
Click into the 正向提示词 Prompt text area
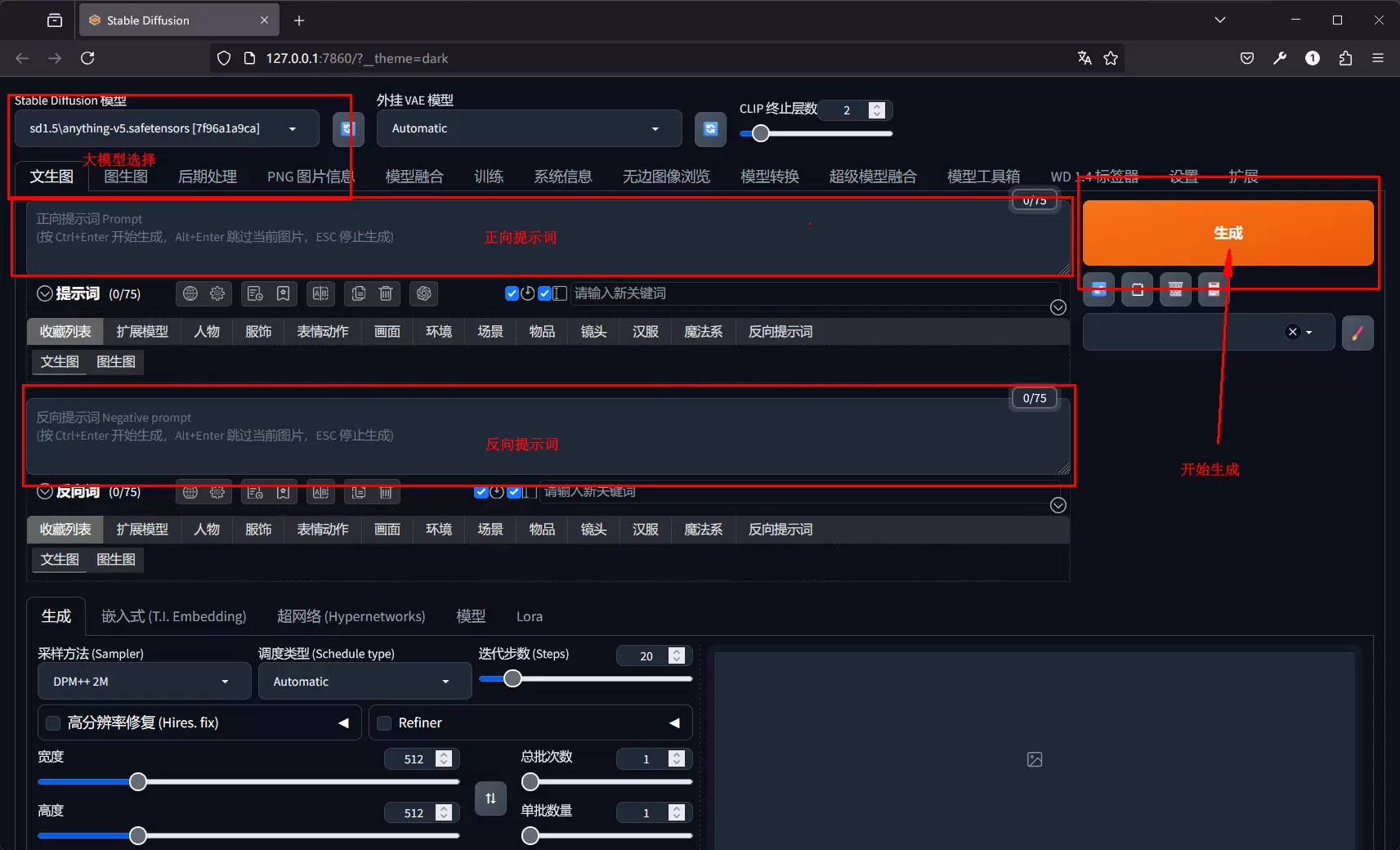[x=548, y=238]
